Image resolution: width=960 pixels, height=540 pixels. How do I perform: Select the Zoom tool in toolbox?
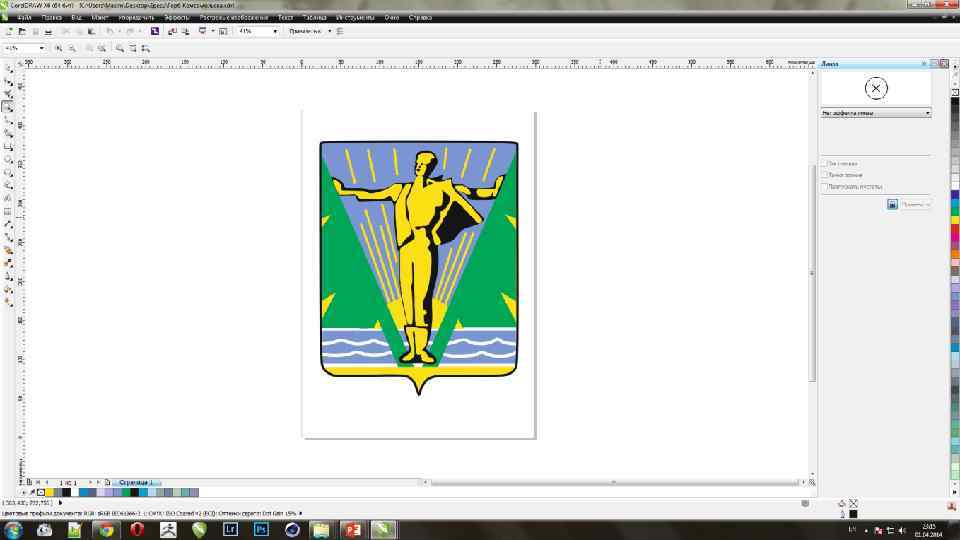tap(8, 107)
